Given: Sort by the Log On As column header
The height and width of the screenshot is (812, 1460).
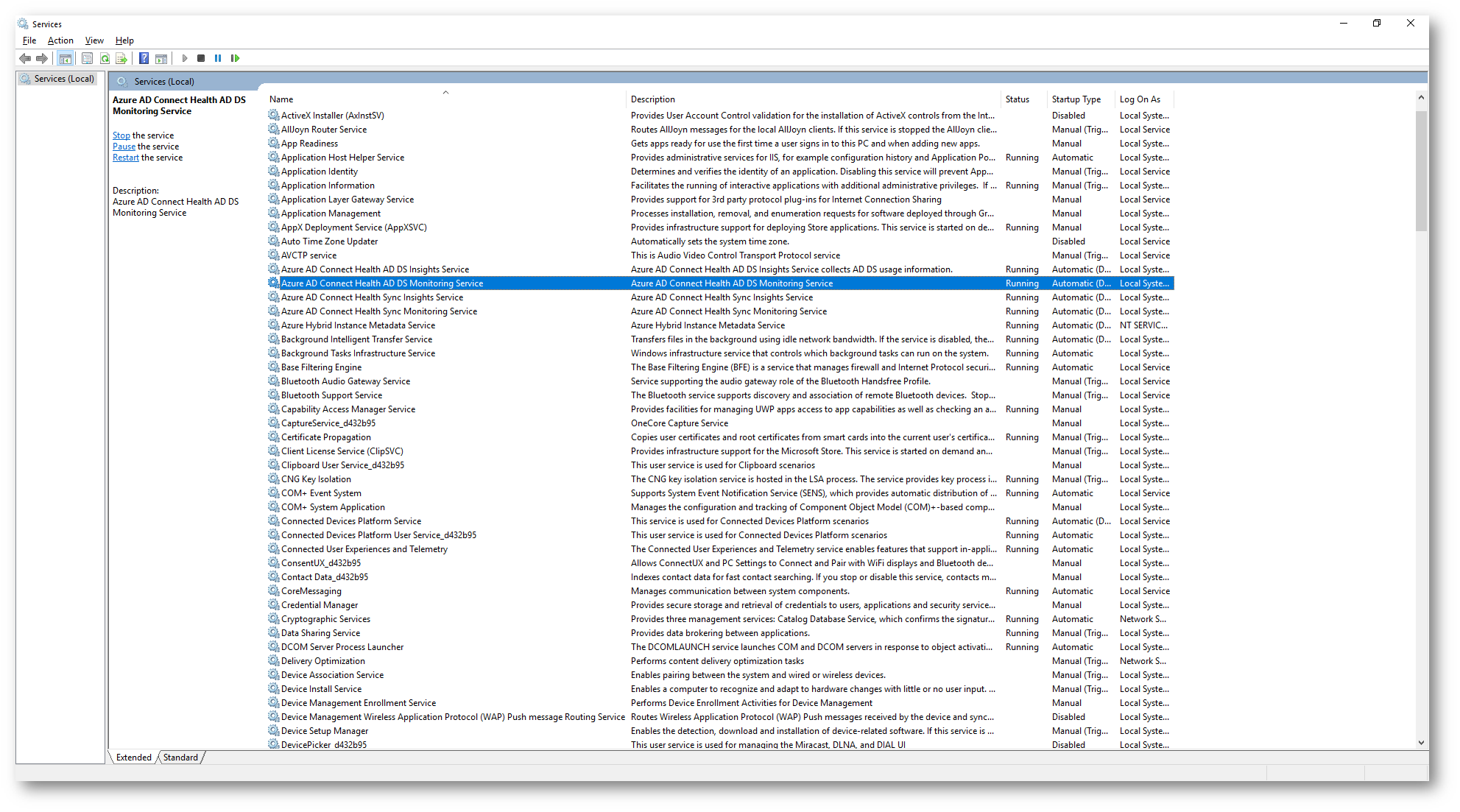Looking at the screenshot, I should tap(1144, 99).
